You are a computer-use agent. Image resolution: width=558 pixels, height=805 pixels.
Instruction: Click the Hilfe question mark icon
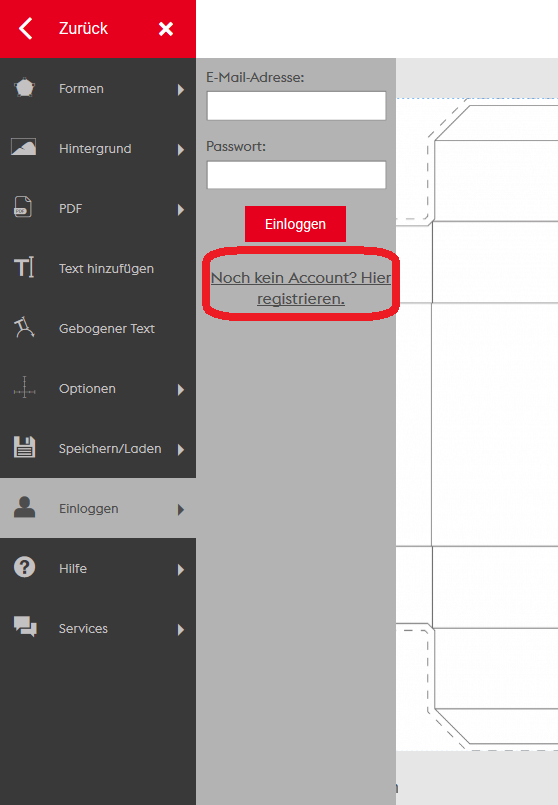coord(24,567)
